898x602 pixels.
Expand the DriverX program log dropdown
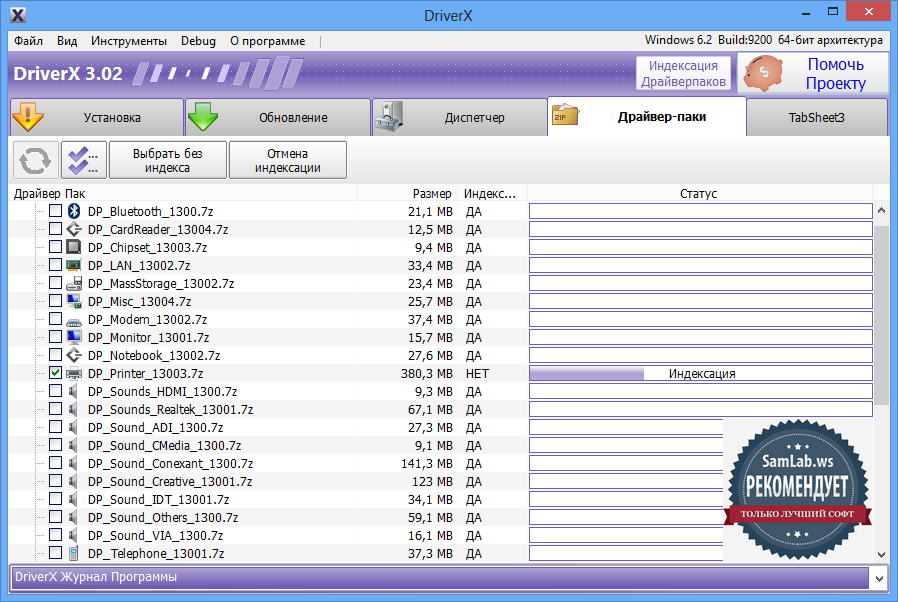(878, 578)
